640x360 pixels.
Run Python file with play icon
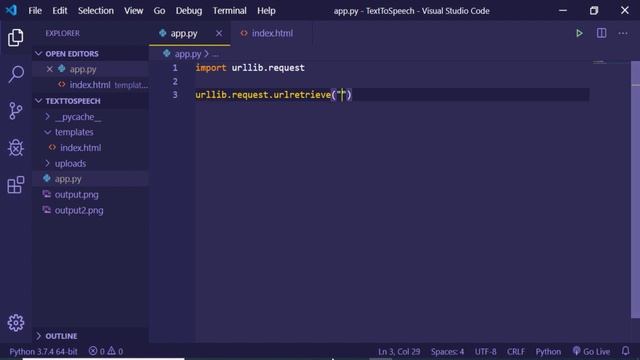click(x=579, y=33)
